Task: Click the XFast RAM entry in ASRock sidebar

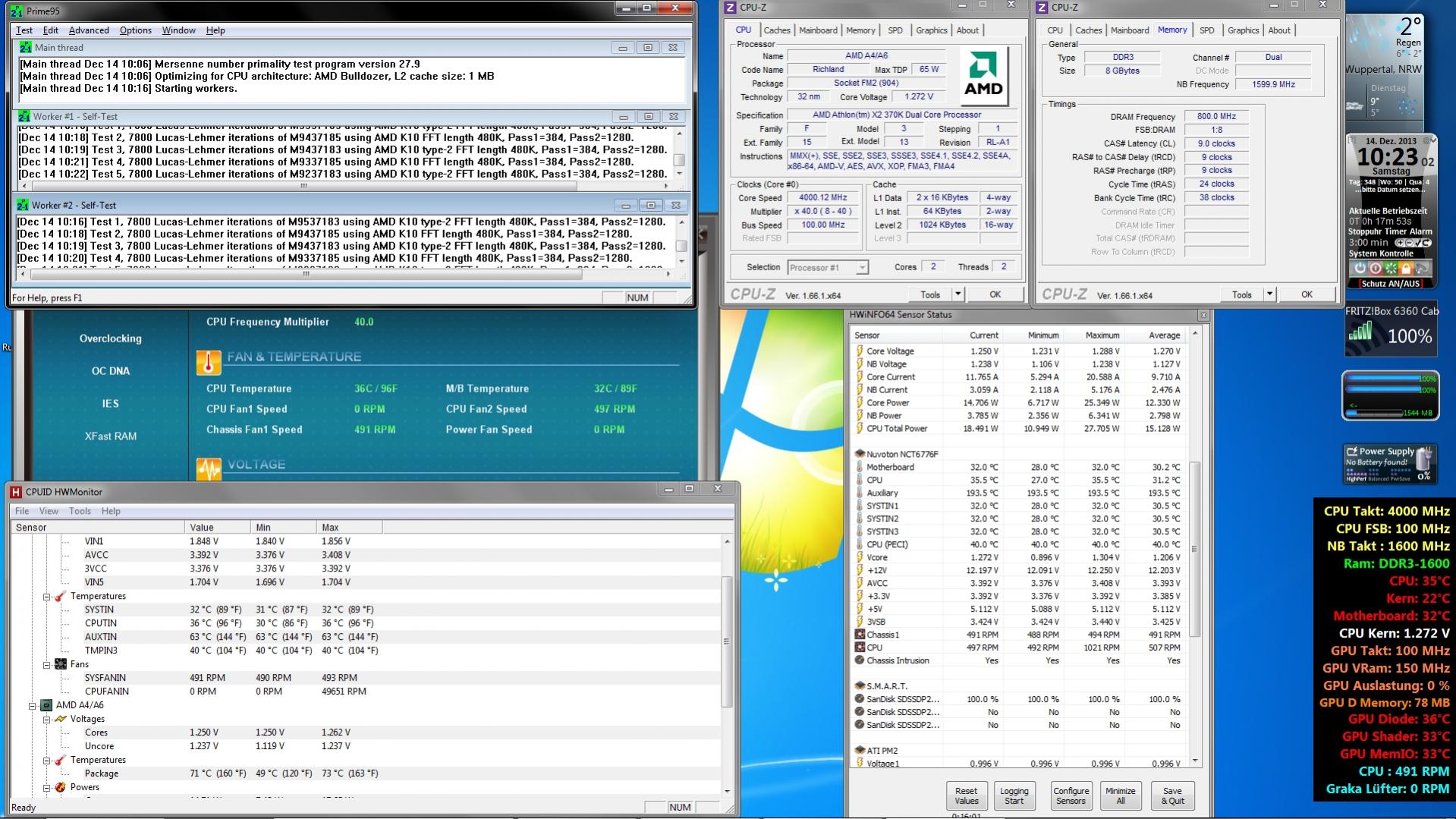Action: (111, 436)
